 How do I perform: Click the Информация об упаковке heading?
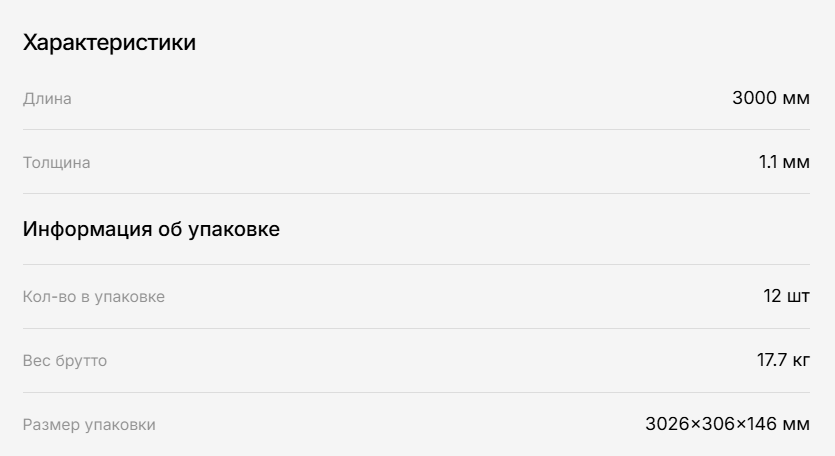tap(151, 230)
